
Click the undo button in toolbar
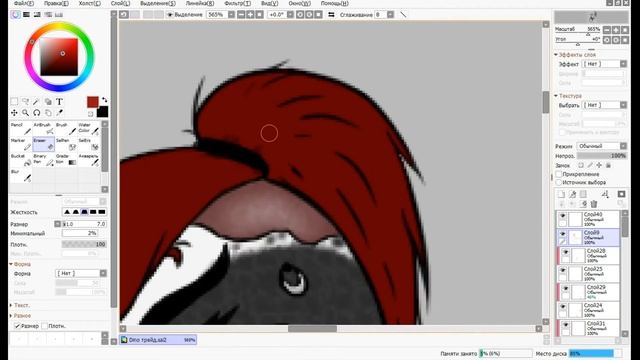[x=124, y=15]
